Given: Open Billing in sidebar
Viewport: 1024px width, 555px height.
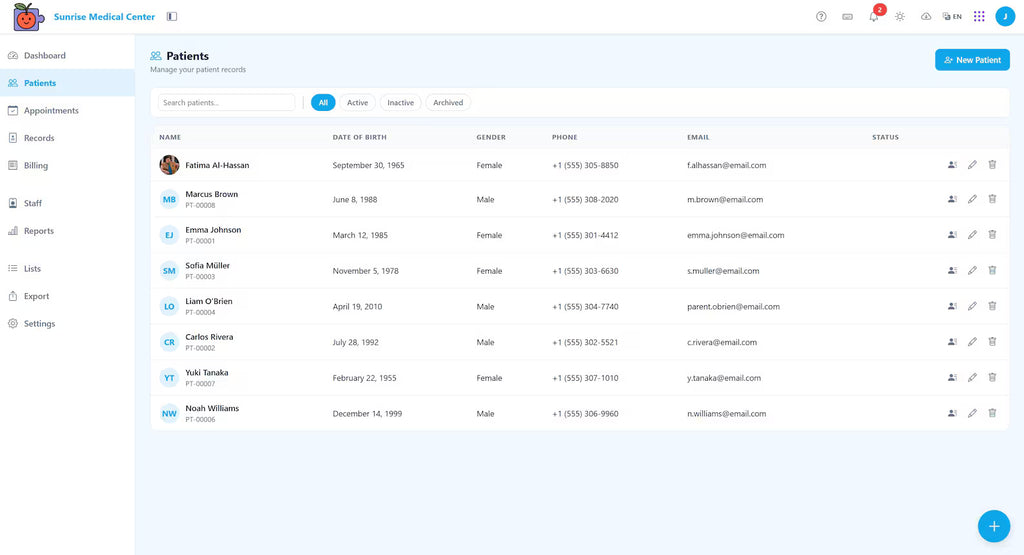Looking at the screenshot, I should point(67,165).
